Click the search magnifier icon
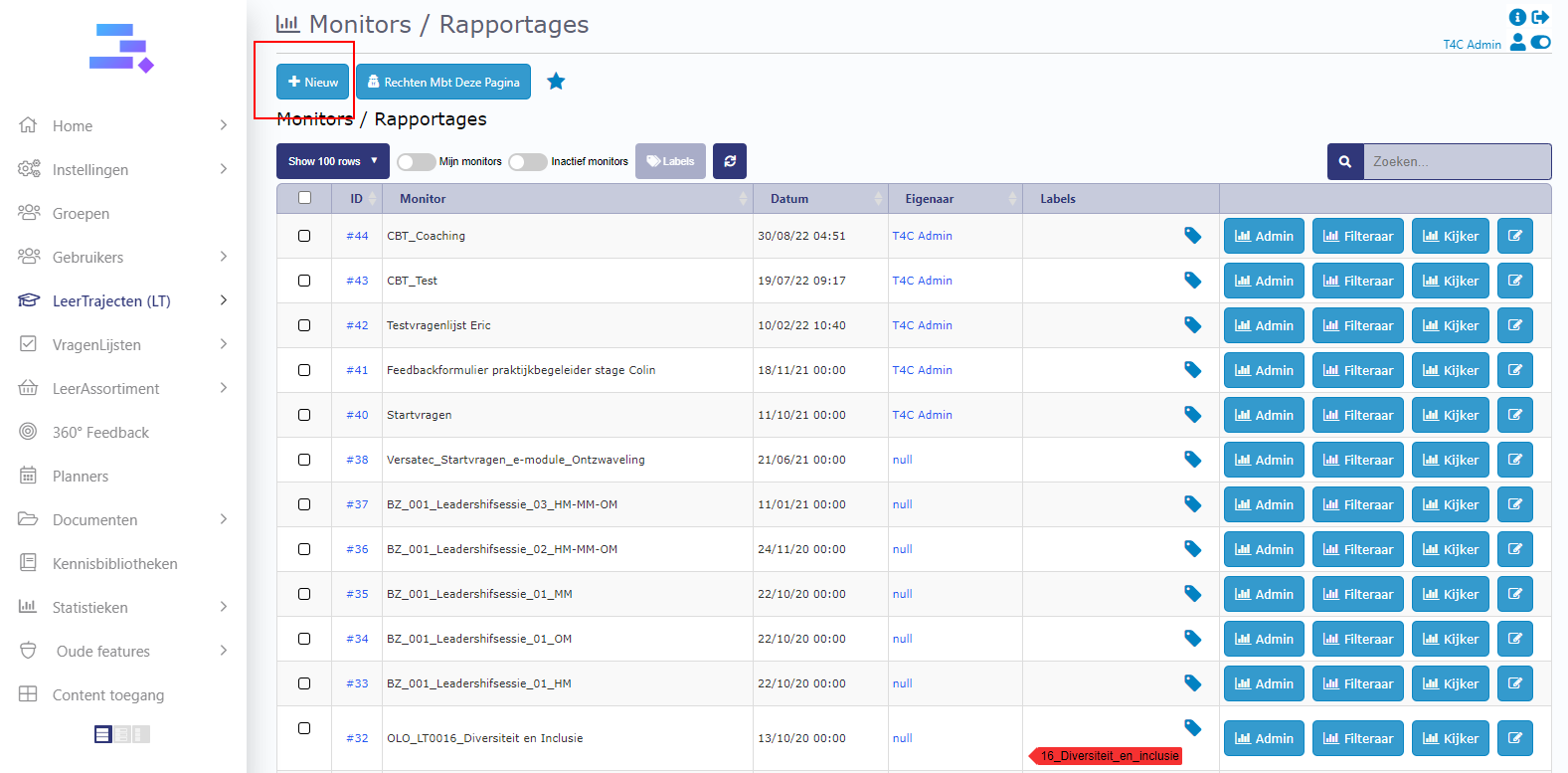 coord(1345,161)
